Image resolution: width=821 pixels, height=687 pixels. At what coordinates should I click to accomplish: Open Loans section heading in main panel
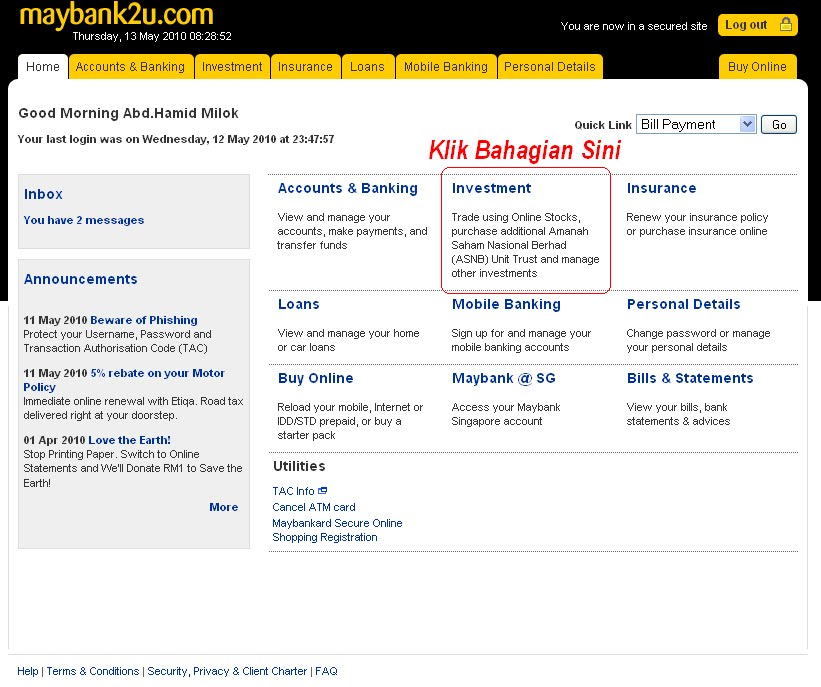(x=298, y=304)
